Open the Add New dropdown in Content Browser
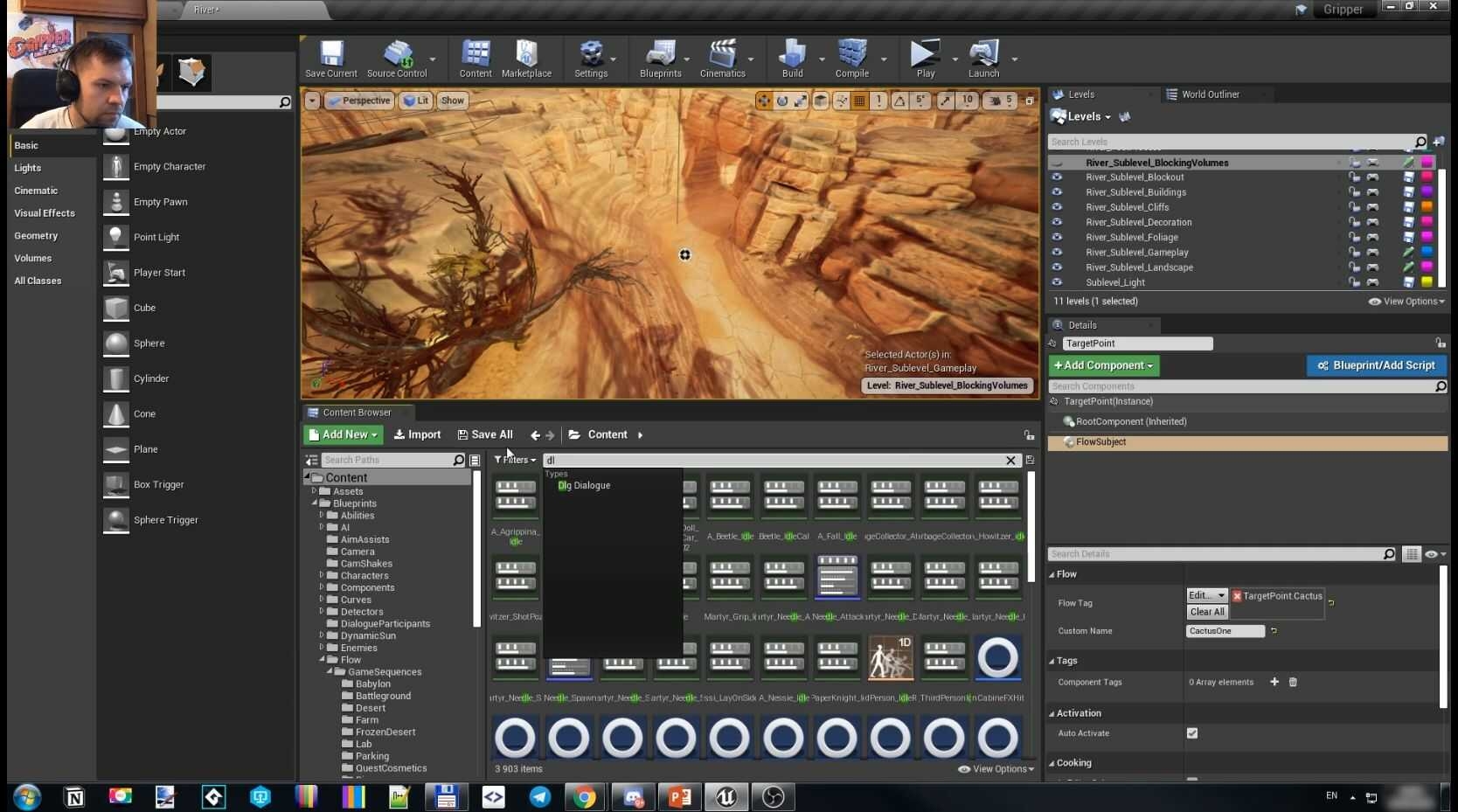 [x=343, y=434]
